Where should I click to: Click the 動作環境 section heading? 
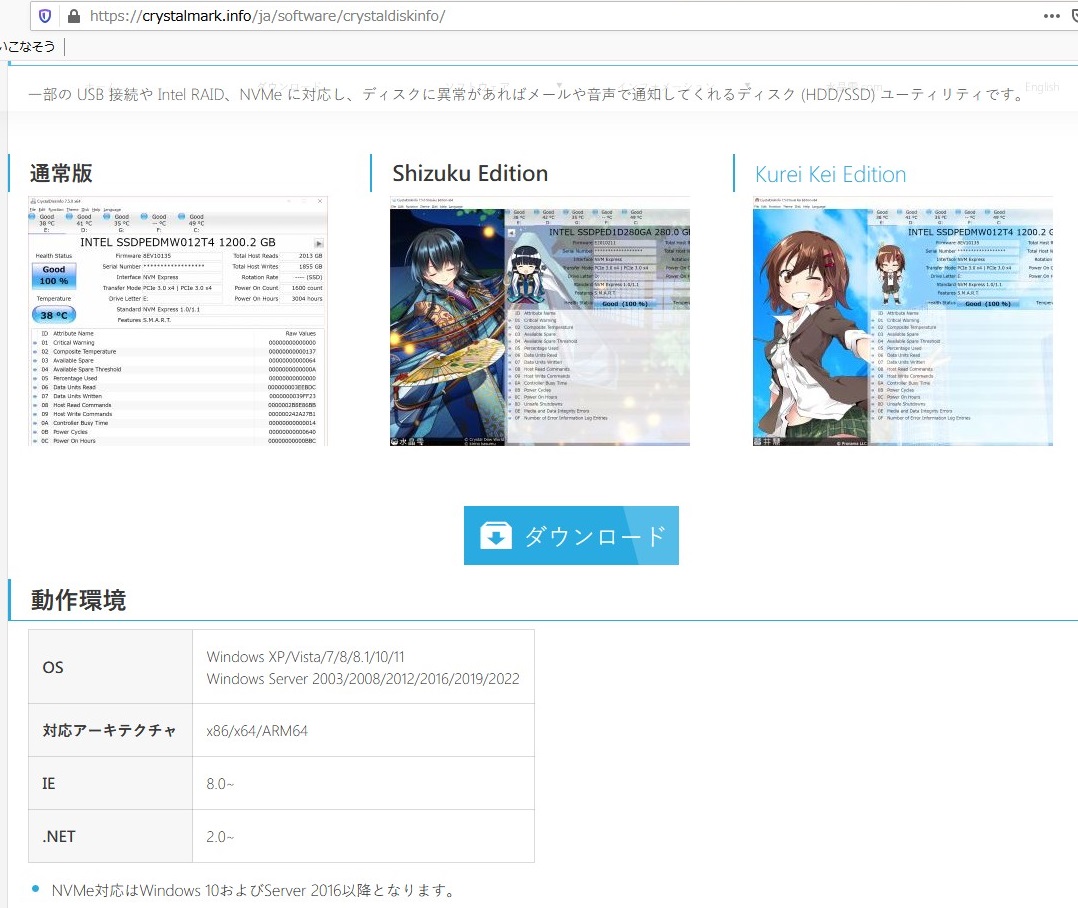click(x=78, y=600)
